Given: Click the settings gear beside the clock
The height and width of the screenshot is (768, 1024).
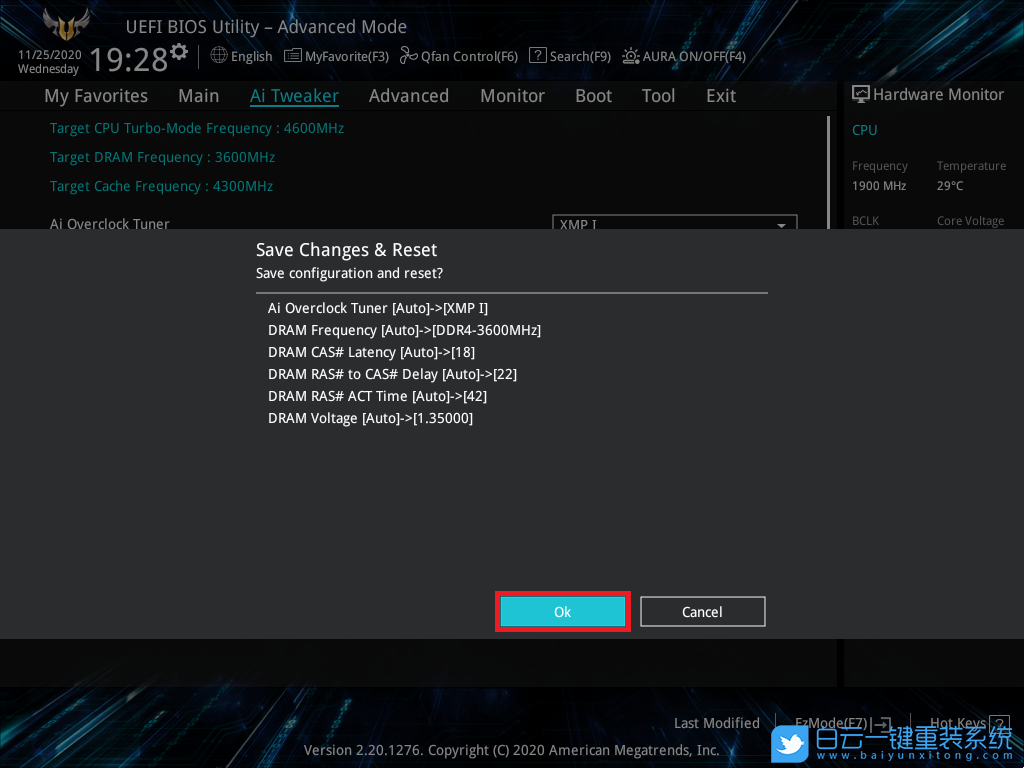Looking at the screenshot, I should click(x=179, y=51).
